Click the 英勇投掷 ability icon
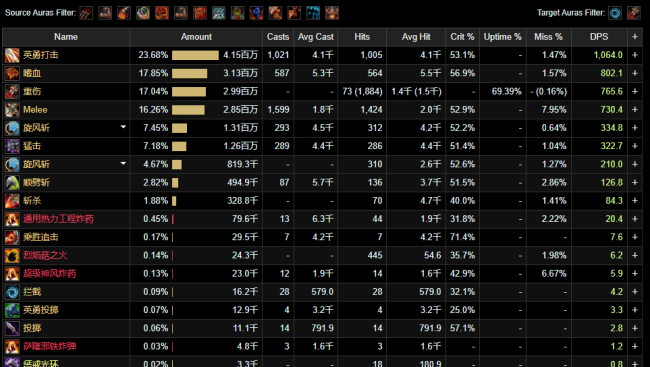The width and height of the screenshot is (650, 367). (x=12, y=311)
